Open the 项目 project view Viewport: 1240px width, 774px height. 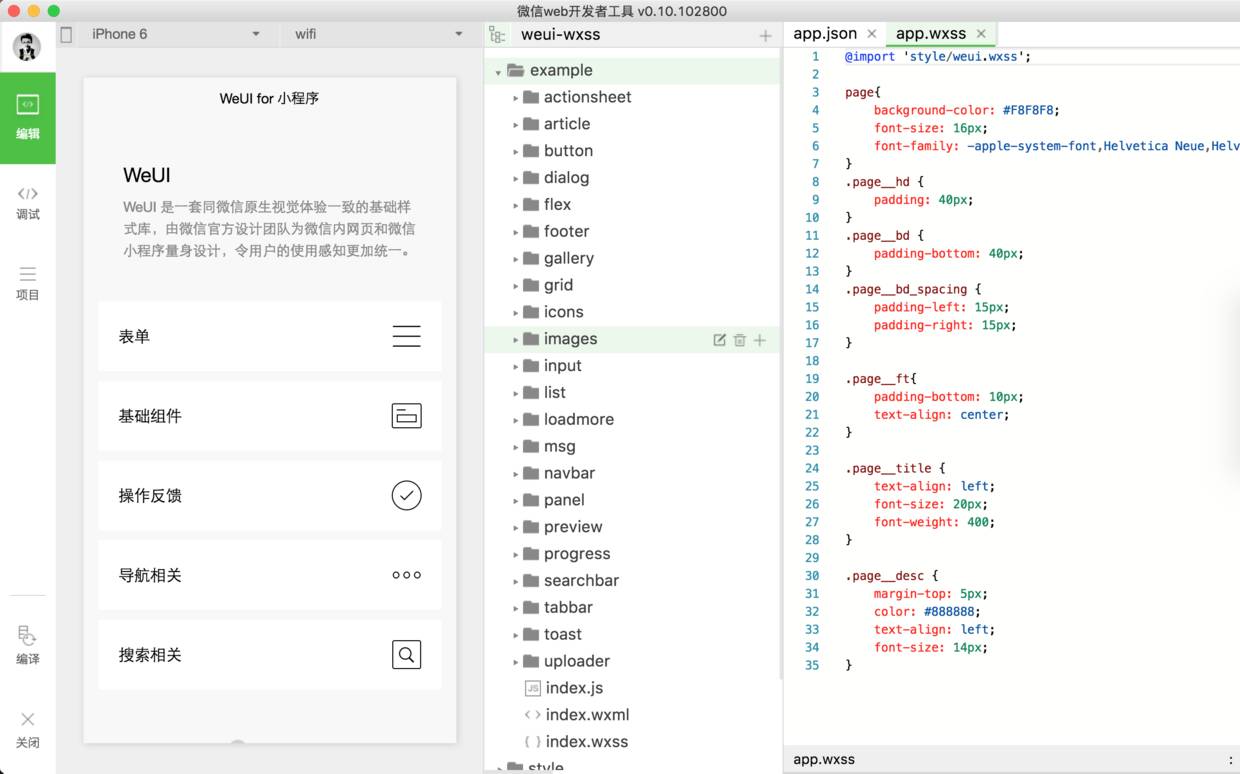click(x=28, y=283)
